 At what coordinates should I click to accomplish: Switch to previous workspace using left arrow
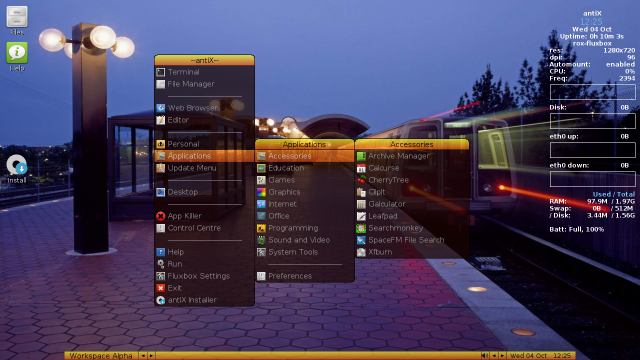[143, 356]
